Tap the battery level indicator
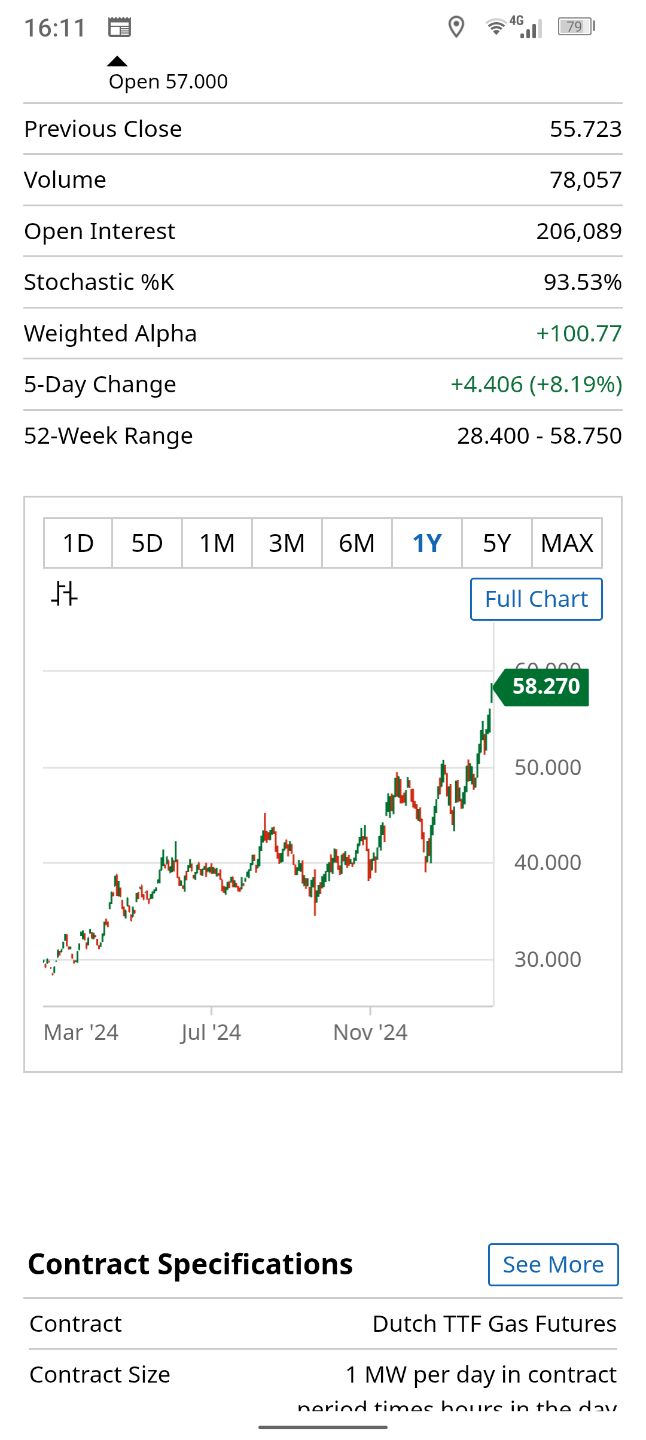The width and height of the screenshot is (646, 1440). [x=575, y=27]
